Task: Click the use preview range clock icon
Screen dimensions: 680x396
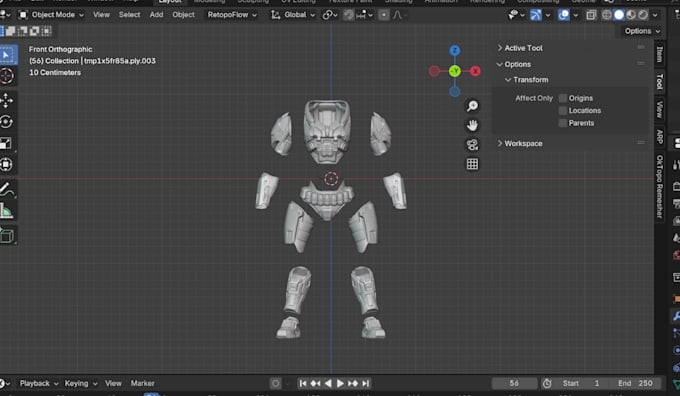Action: coord(547,383)
